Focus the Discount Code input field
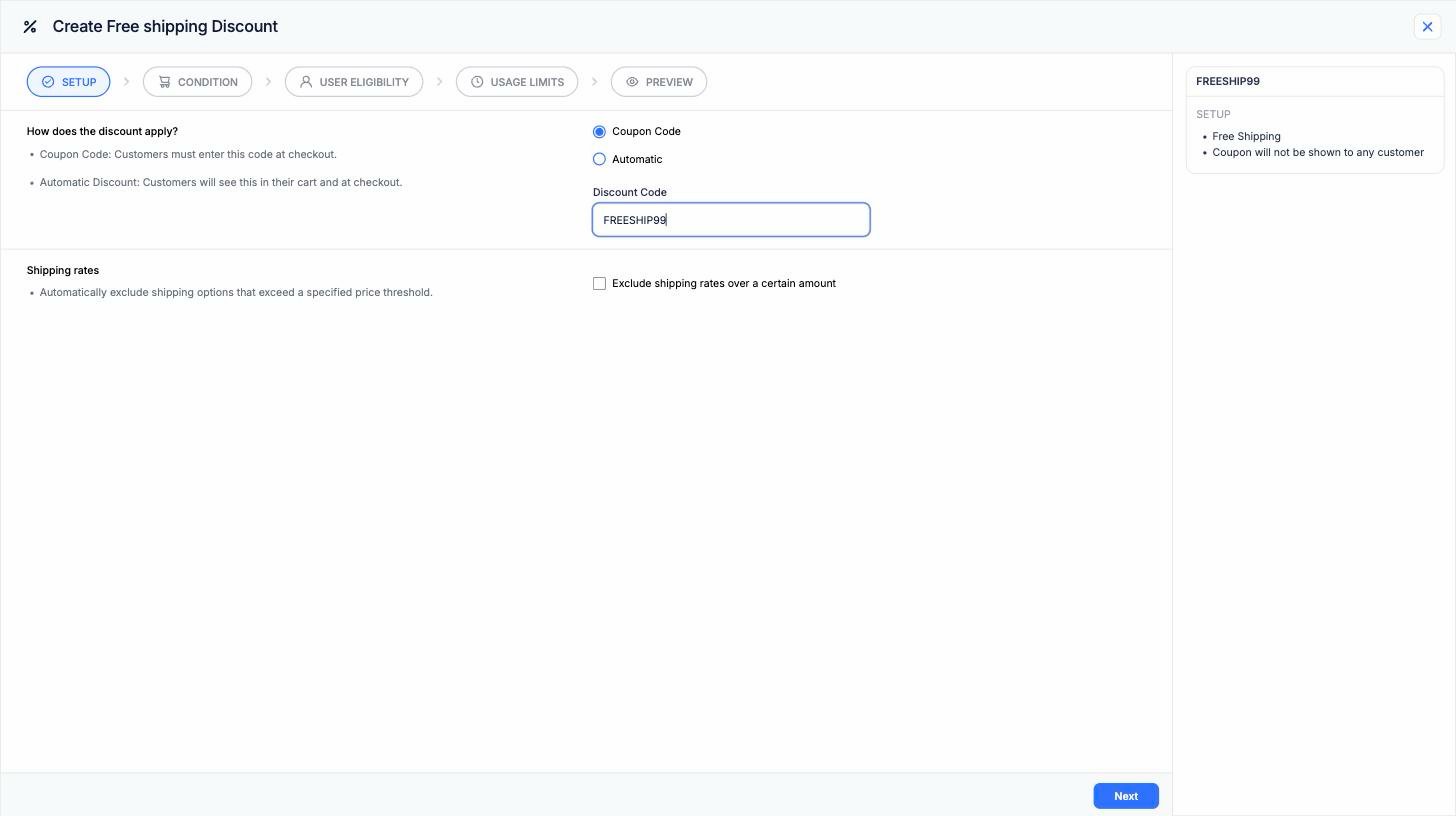 pyautogui.click(x=731, y=220)
